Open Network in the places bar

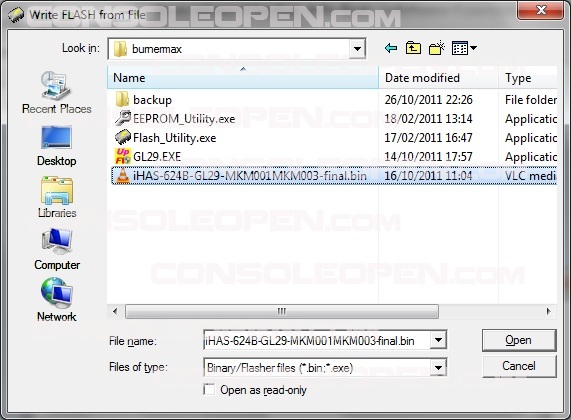click(x=57, y=301)
